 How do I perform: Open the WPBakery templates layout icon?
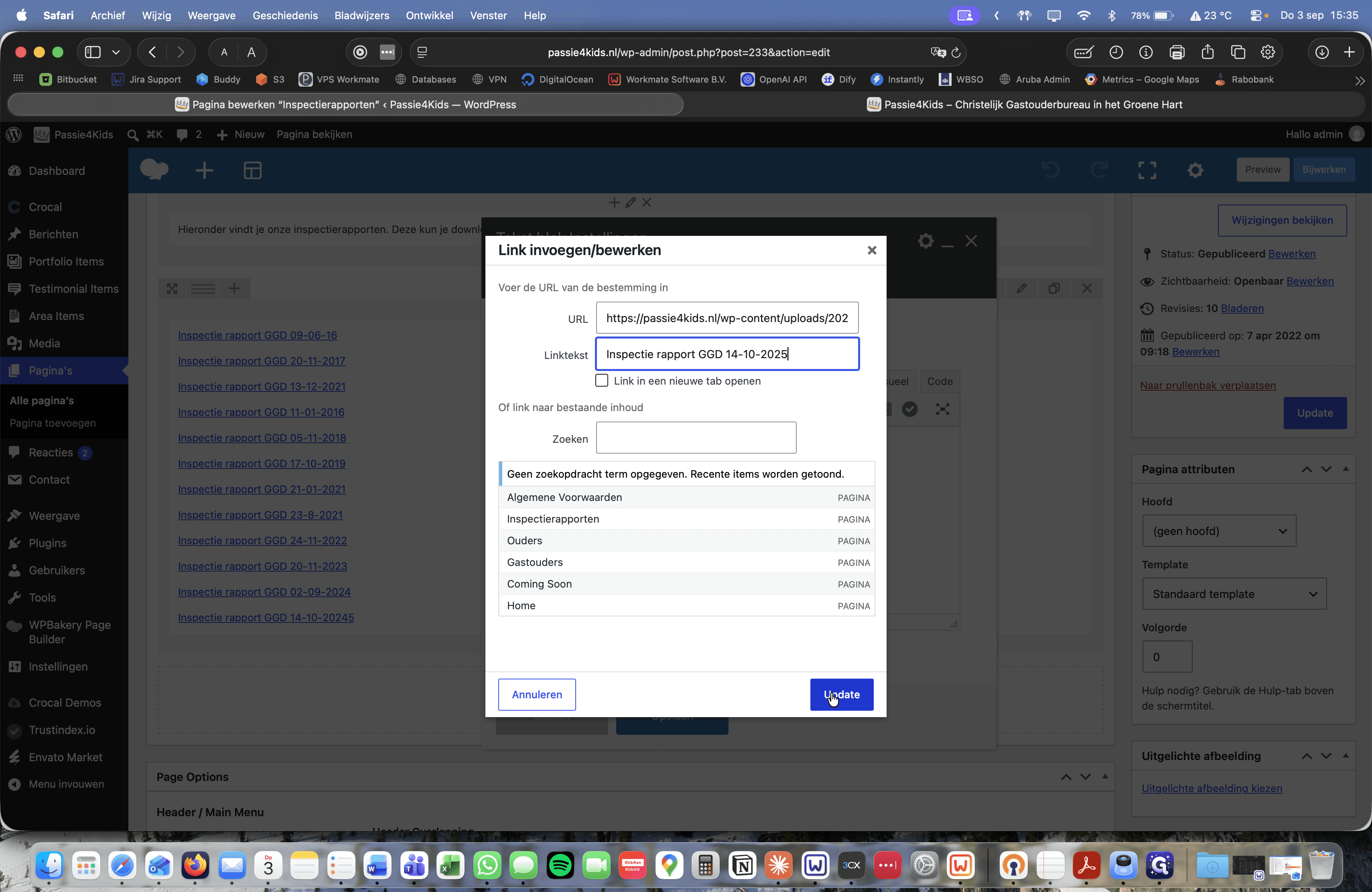click(x=252, y=170)
